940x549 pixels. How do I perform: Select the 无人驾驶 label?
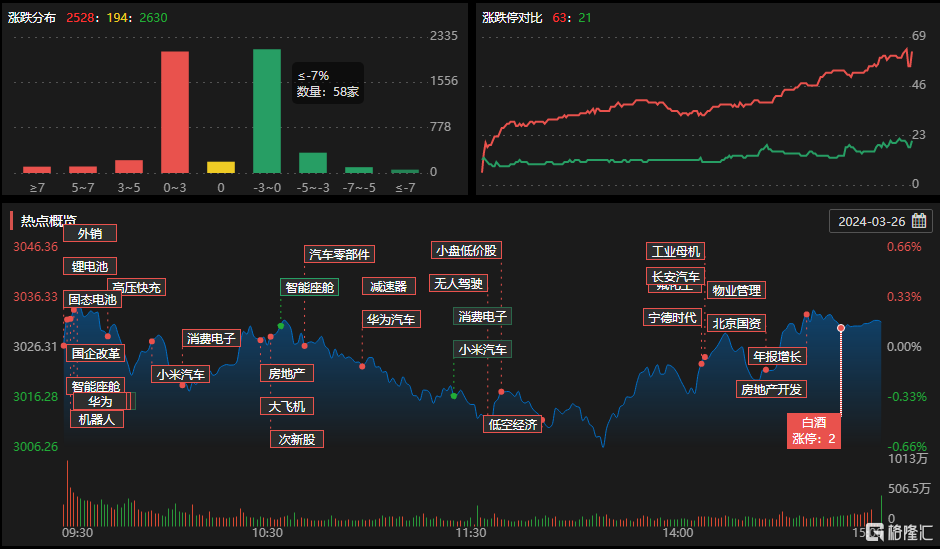[x=458, y=283]
